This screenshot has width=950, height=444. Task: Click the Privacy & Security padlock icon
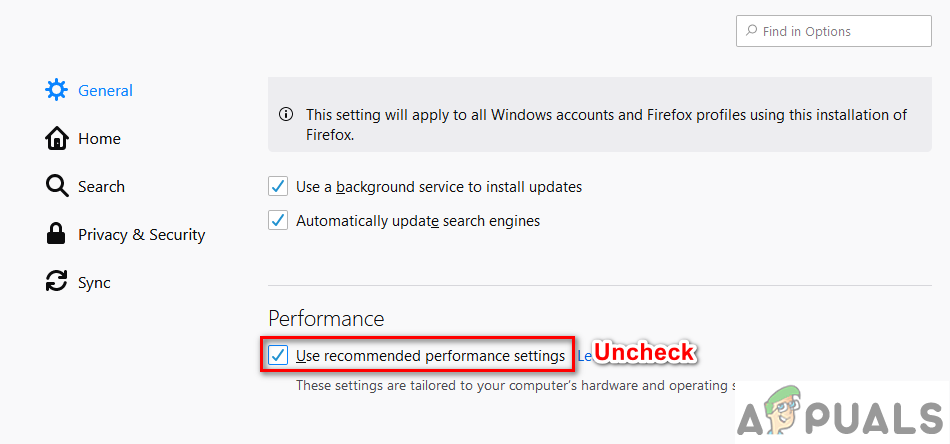point(56,234)
